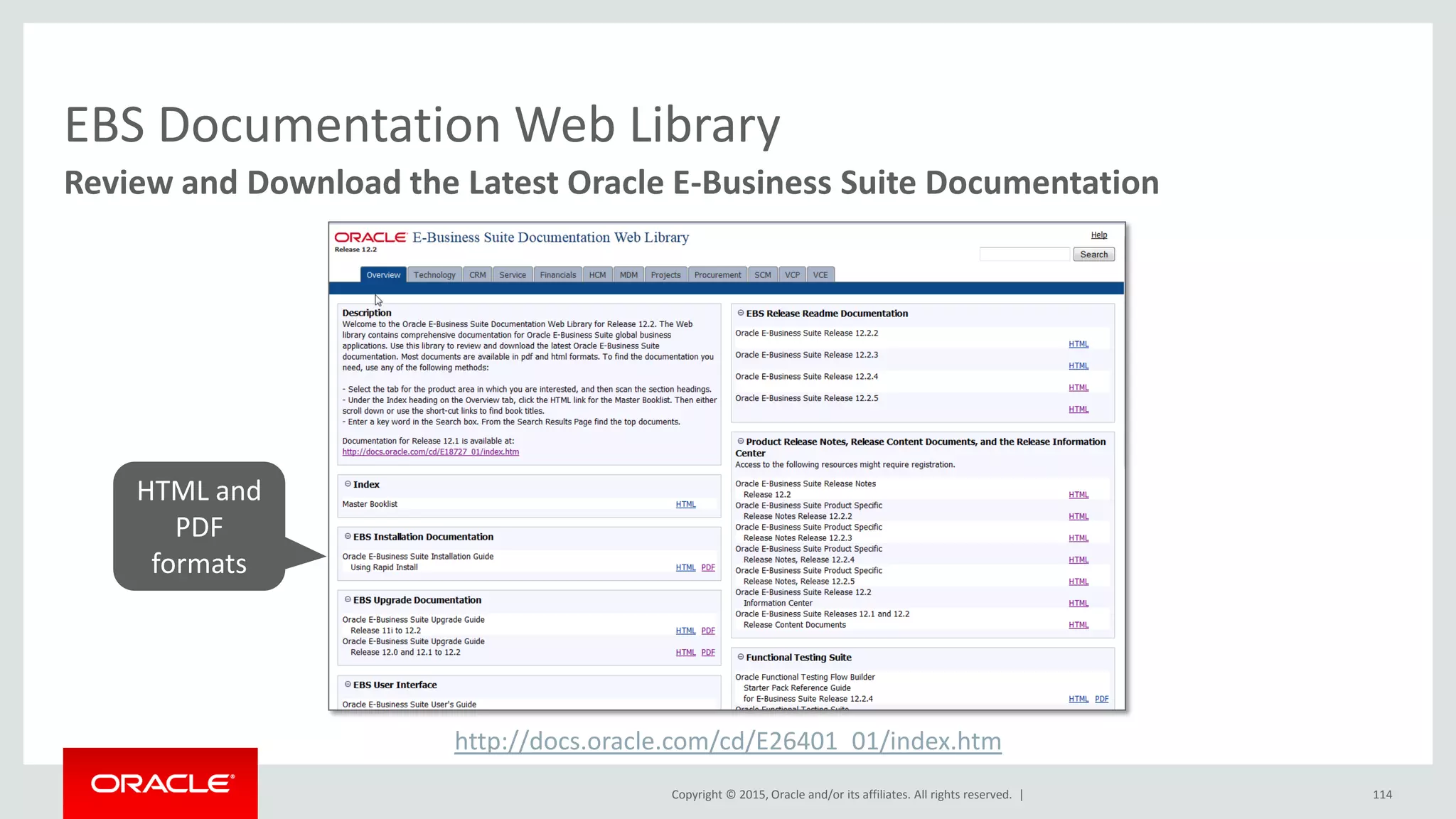
Task: Open the VCE tab
Action: [820, 275]
